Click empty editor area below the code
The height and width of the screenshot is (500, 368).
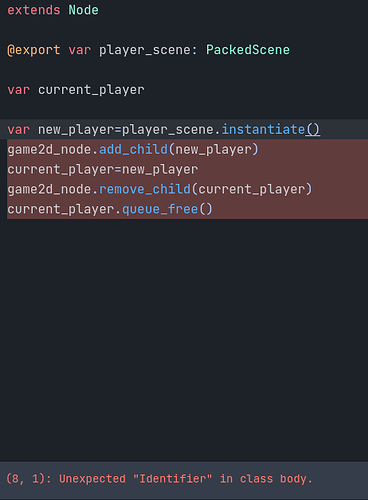(184, 333)
